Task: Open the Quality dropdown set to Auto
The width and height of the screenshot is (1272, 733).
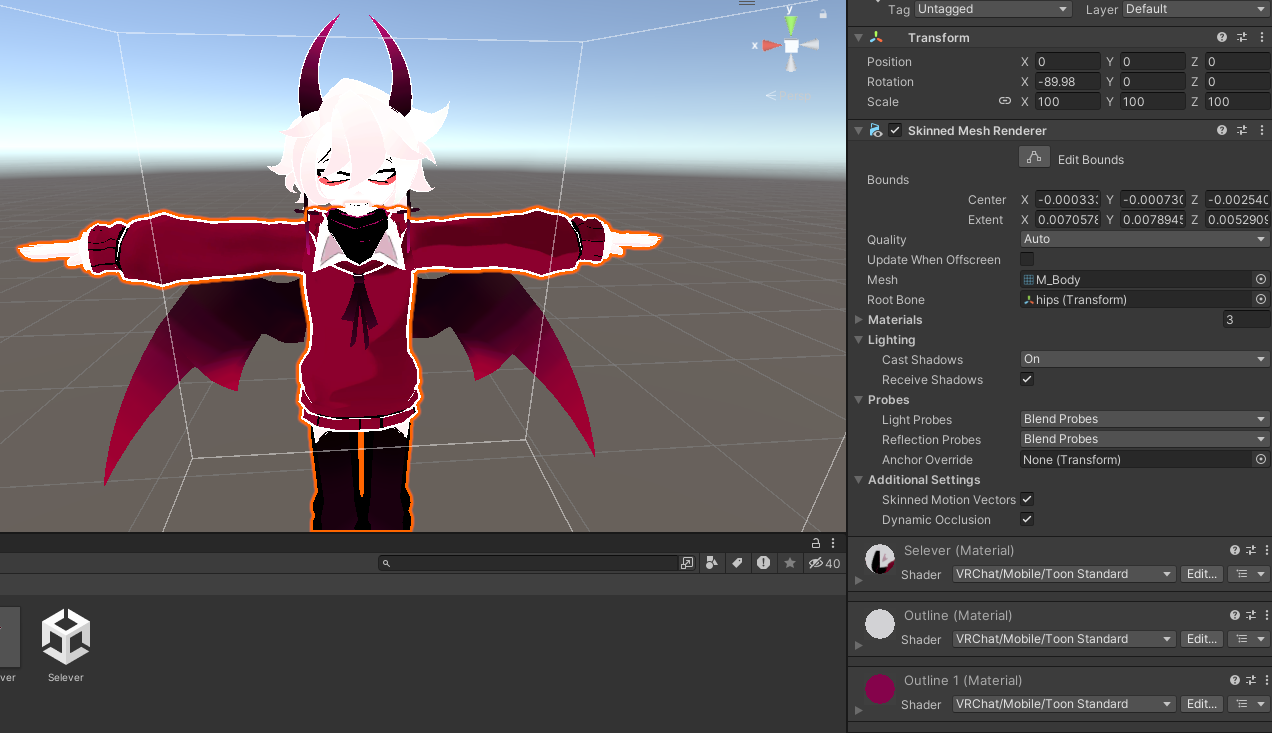Action: coord(1145,239)
